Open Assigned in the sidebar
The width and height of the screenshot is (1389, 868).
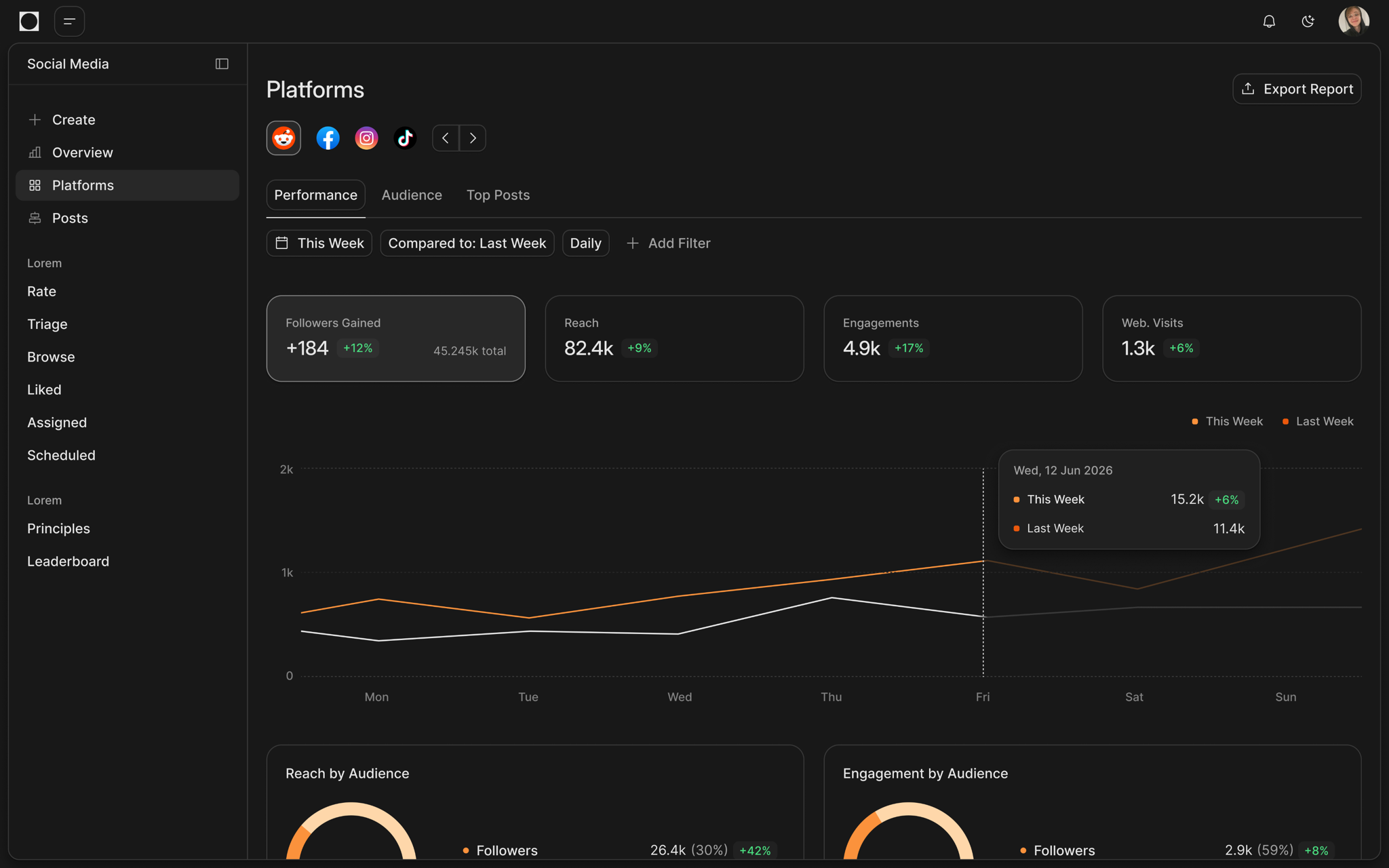click(x=57, y=422)
